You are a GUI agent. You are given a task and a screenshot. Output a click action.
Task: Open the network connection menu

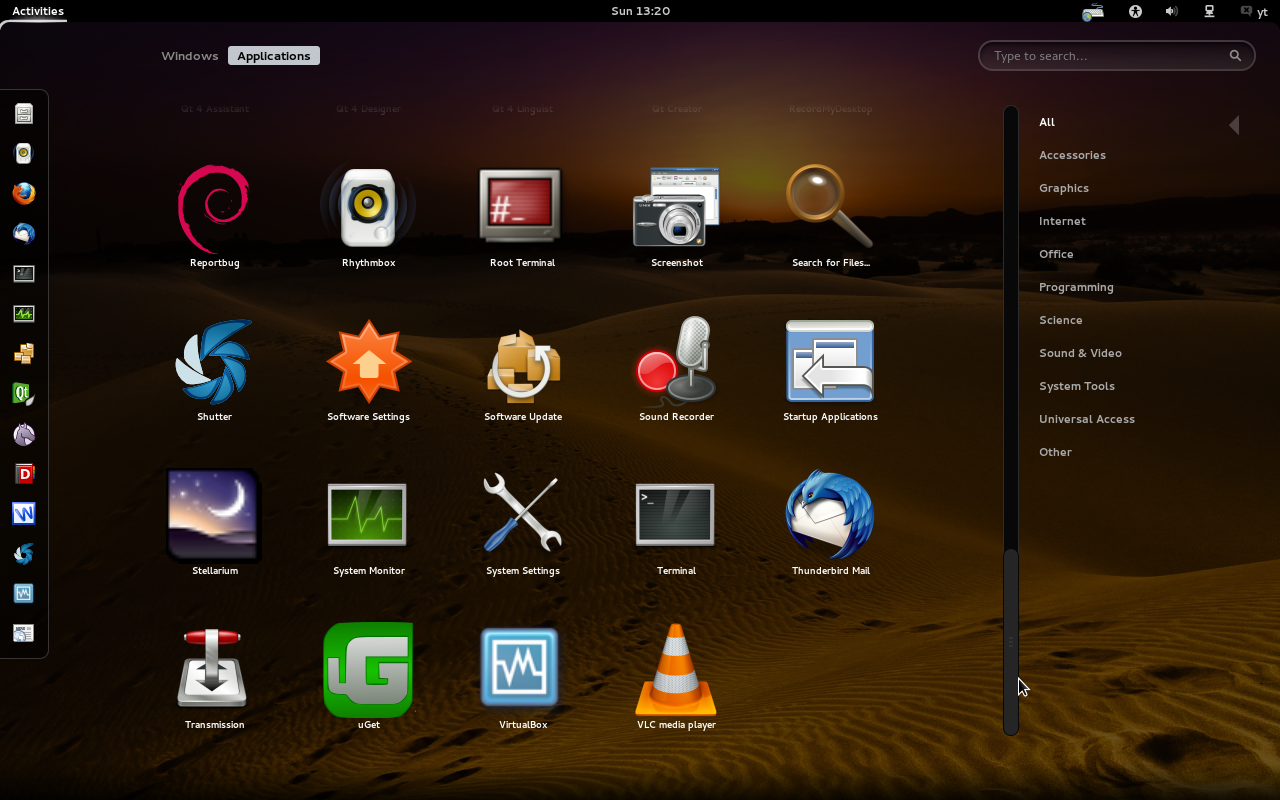click(1209, 12)
